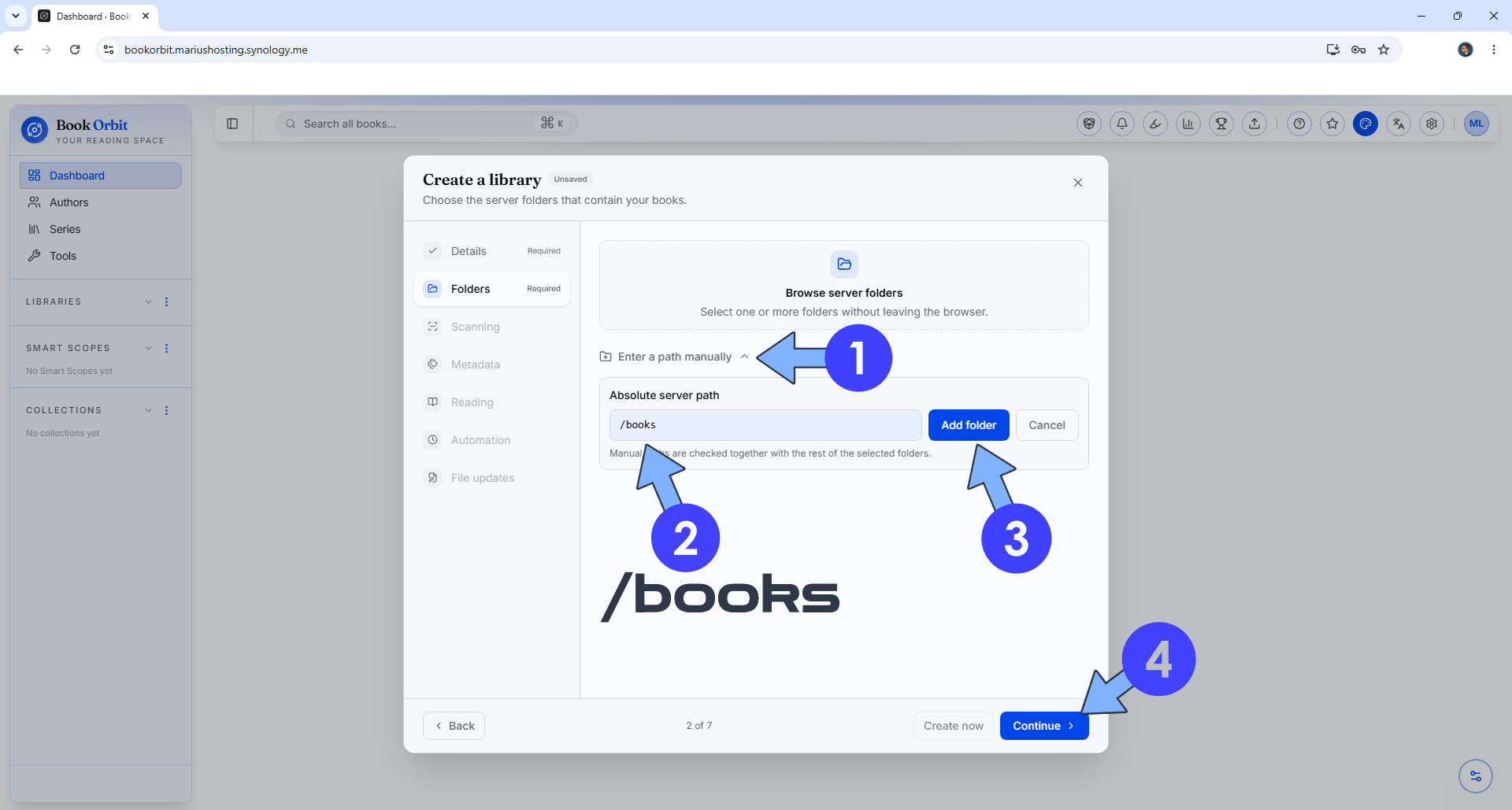Go to the Metadata step
The width and height of the screenshot is (1512, 810).
(491, 364)
